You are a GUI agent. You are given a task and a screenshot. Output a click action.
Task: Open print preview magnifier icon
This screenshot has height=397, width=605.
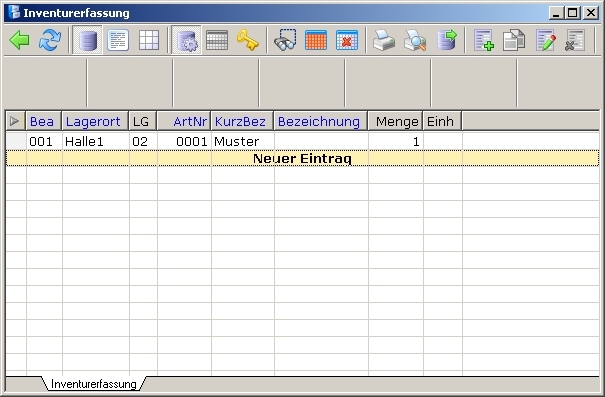pyautogui.click(x=415, y=40)
